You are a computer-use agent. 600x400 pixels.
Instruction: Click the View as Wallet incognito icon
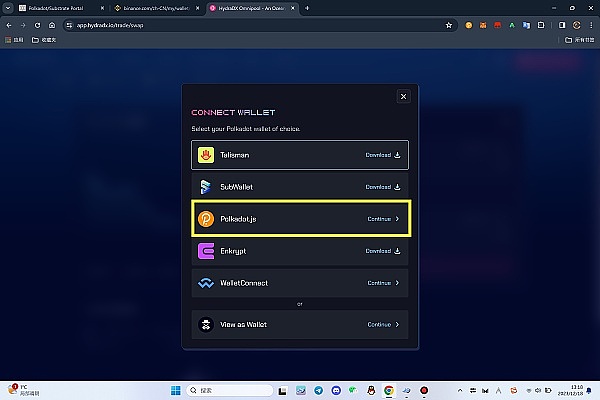(x=206, y=325)
